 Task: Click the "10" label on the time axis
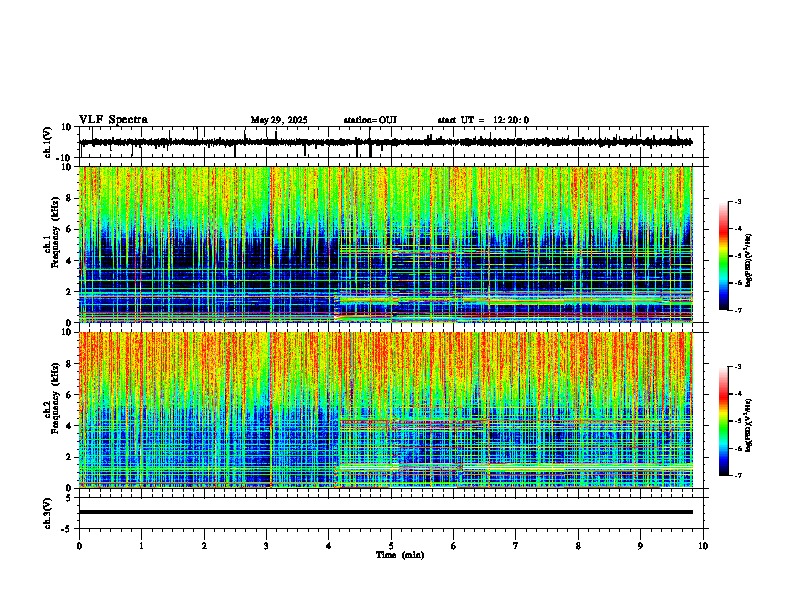click(x=703, y=546)
